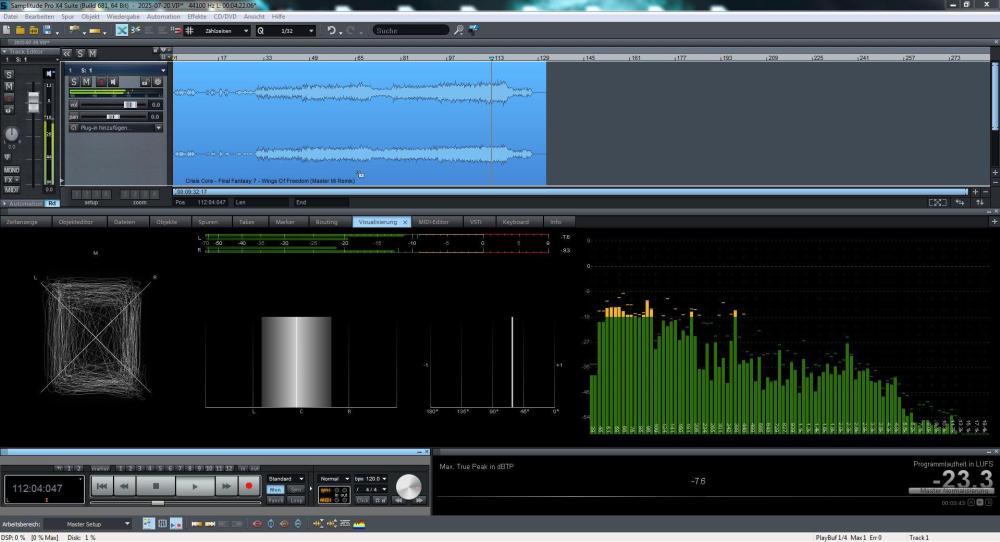Switch to the Keyboard tab
Screen dimensions: 1000x542
515,222
